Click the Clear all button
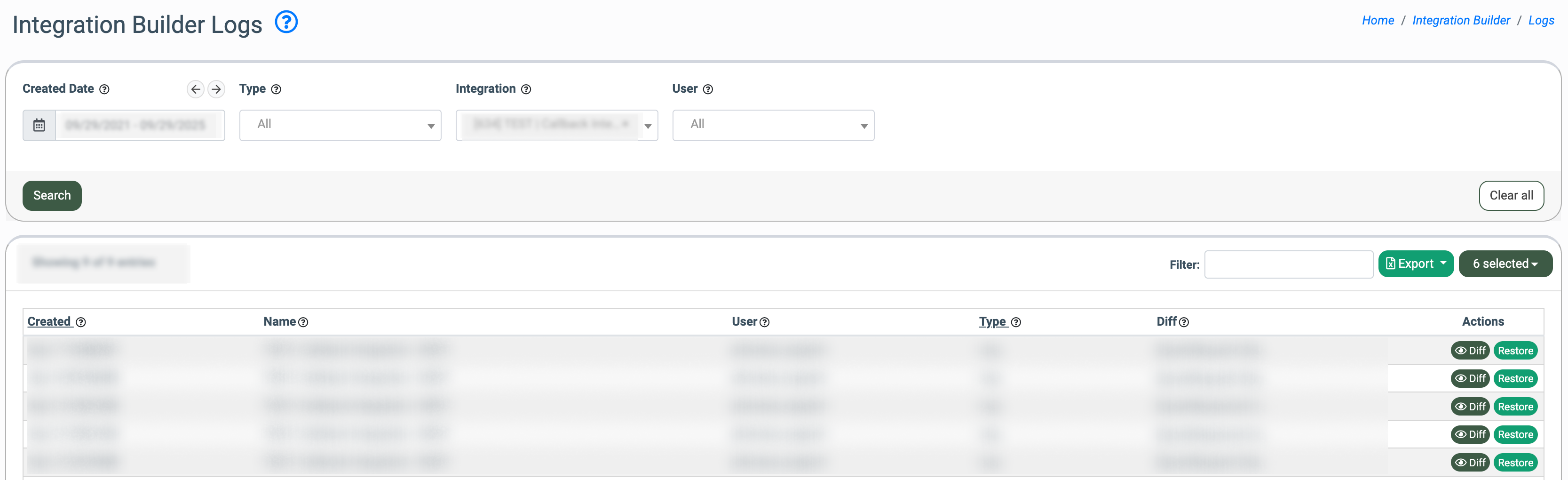 (x=1511, y=196)
